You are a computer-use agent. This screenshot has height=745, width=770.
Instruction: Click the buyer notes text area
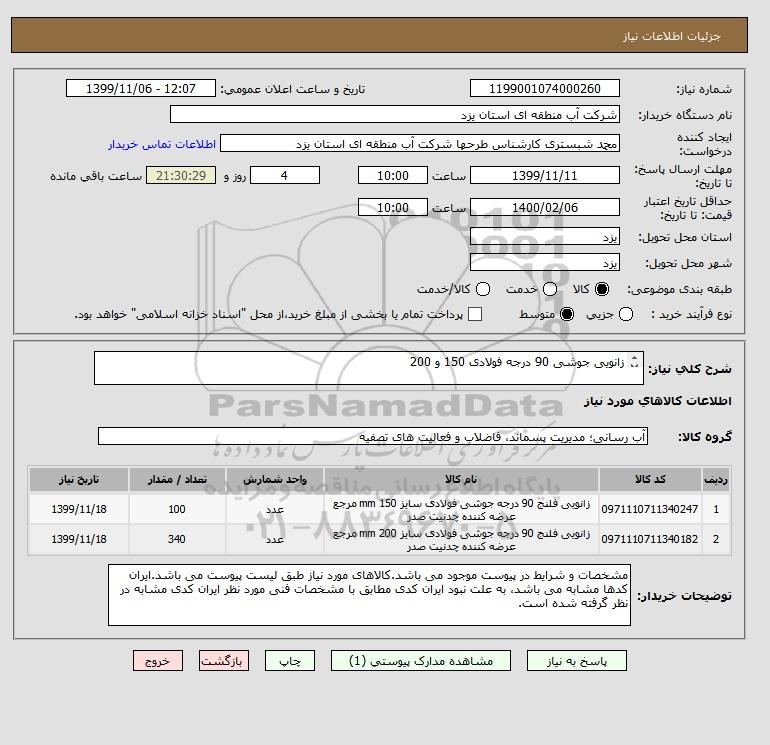[x=369, y=595]
